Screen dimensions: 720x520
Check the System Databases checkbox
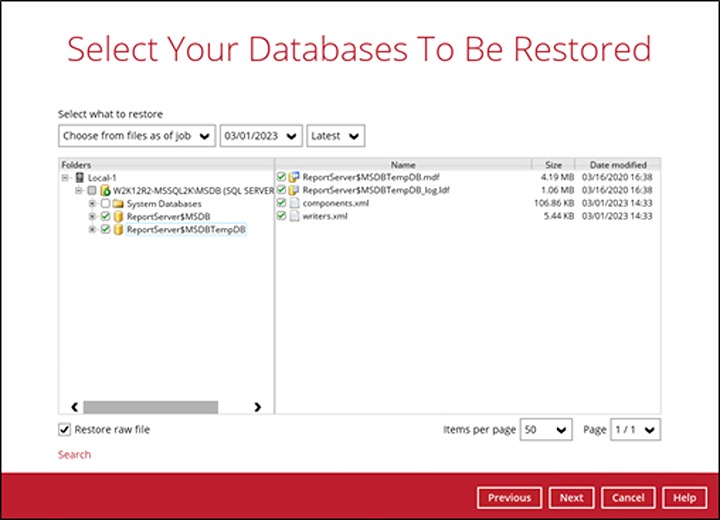105,203
